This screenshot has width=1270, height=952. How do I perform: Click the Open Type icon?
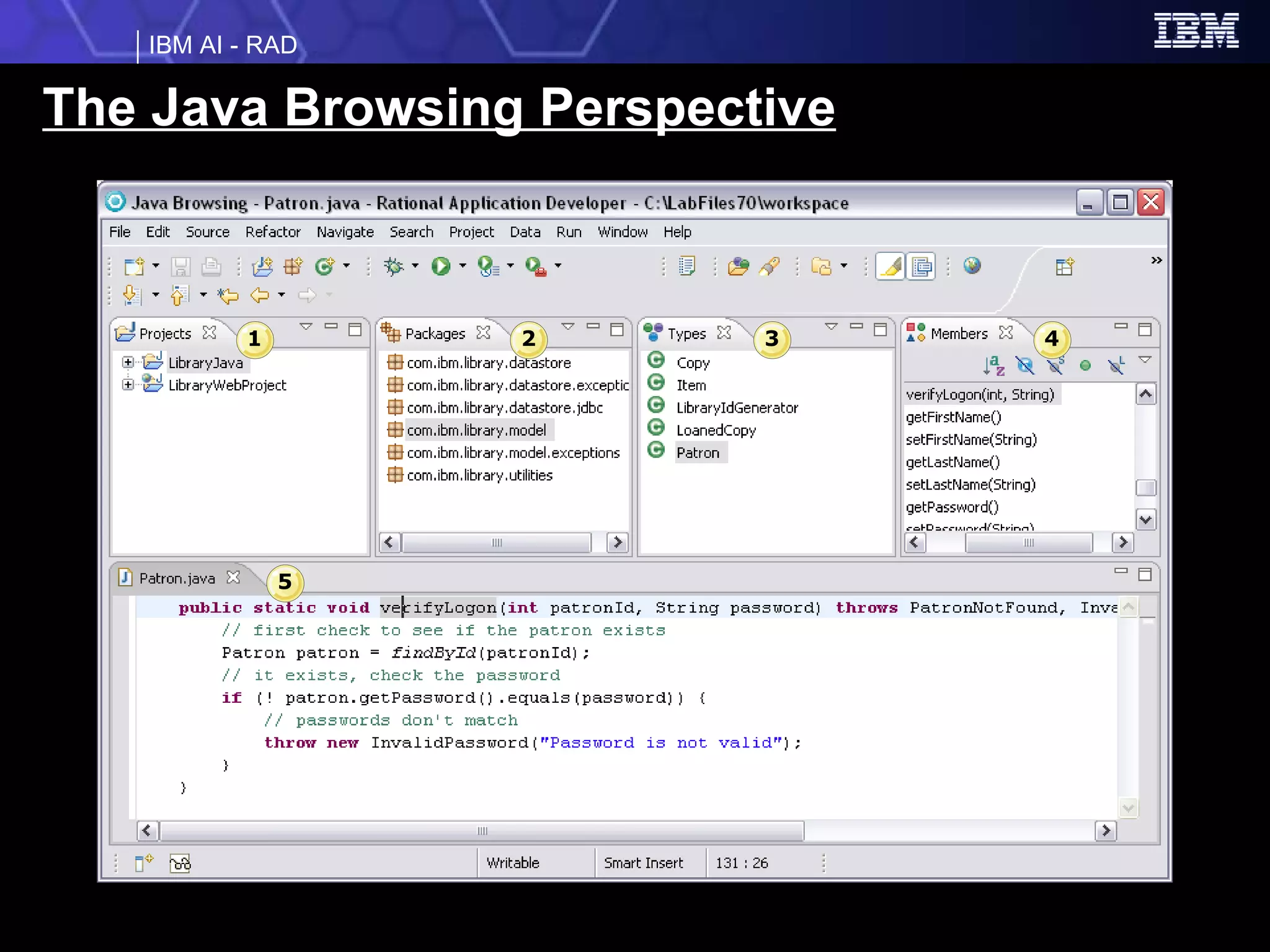(x=738, y=267)
